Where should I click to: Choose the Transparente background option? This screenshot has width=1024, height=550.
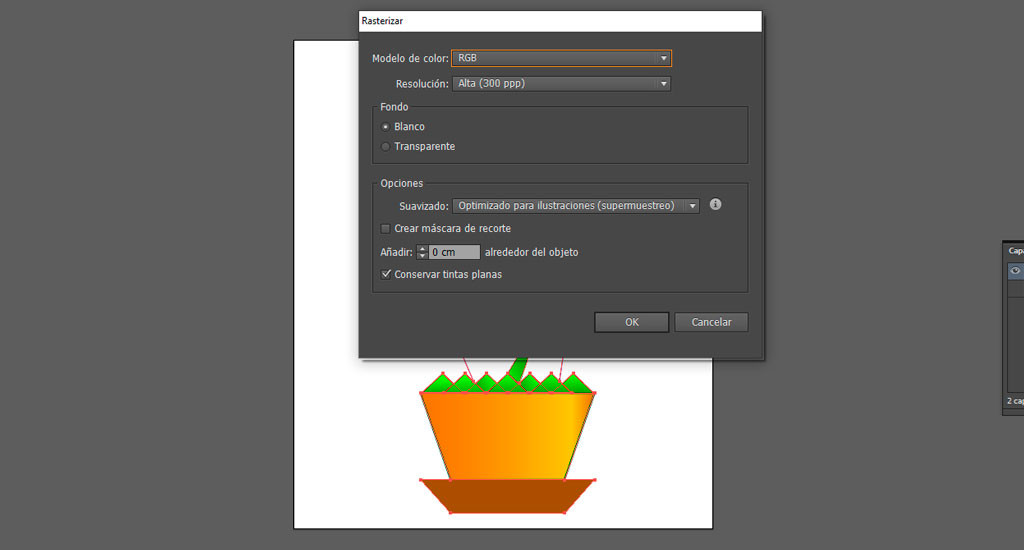pyautogui.click(x=386, y=147)
